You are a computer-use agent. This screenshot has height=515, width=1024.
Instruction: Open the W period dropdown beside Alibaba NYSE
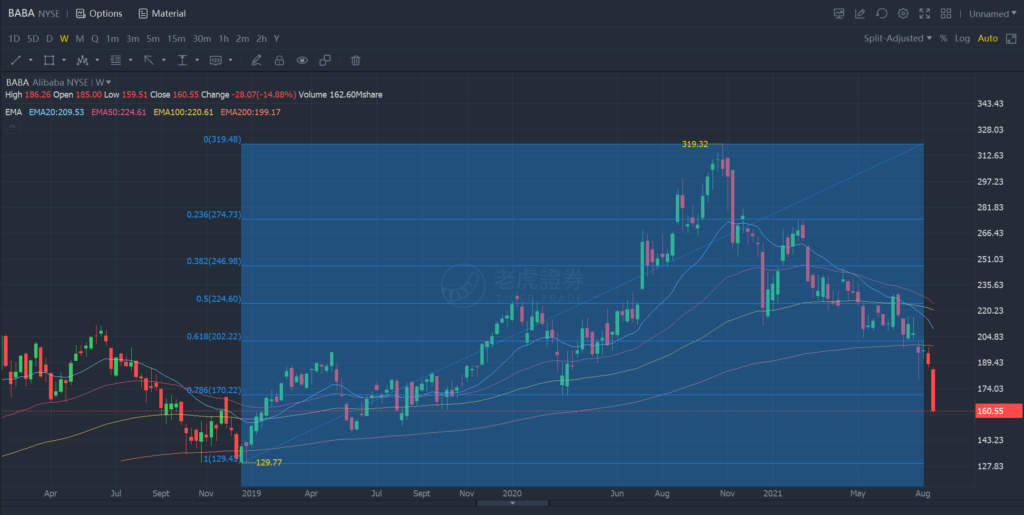103,82
